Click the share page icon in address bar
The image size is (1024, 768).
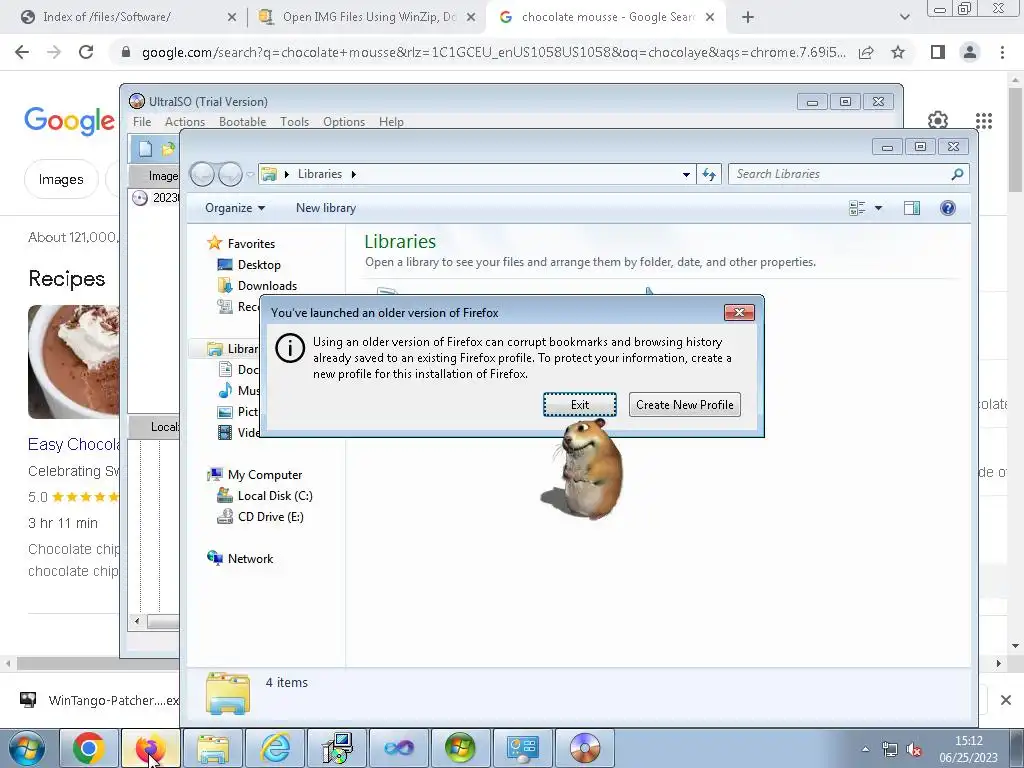click(866, 52)
